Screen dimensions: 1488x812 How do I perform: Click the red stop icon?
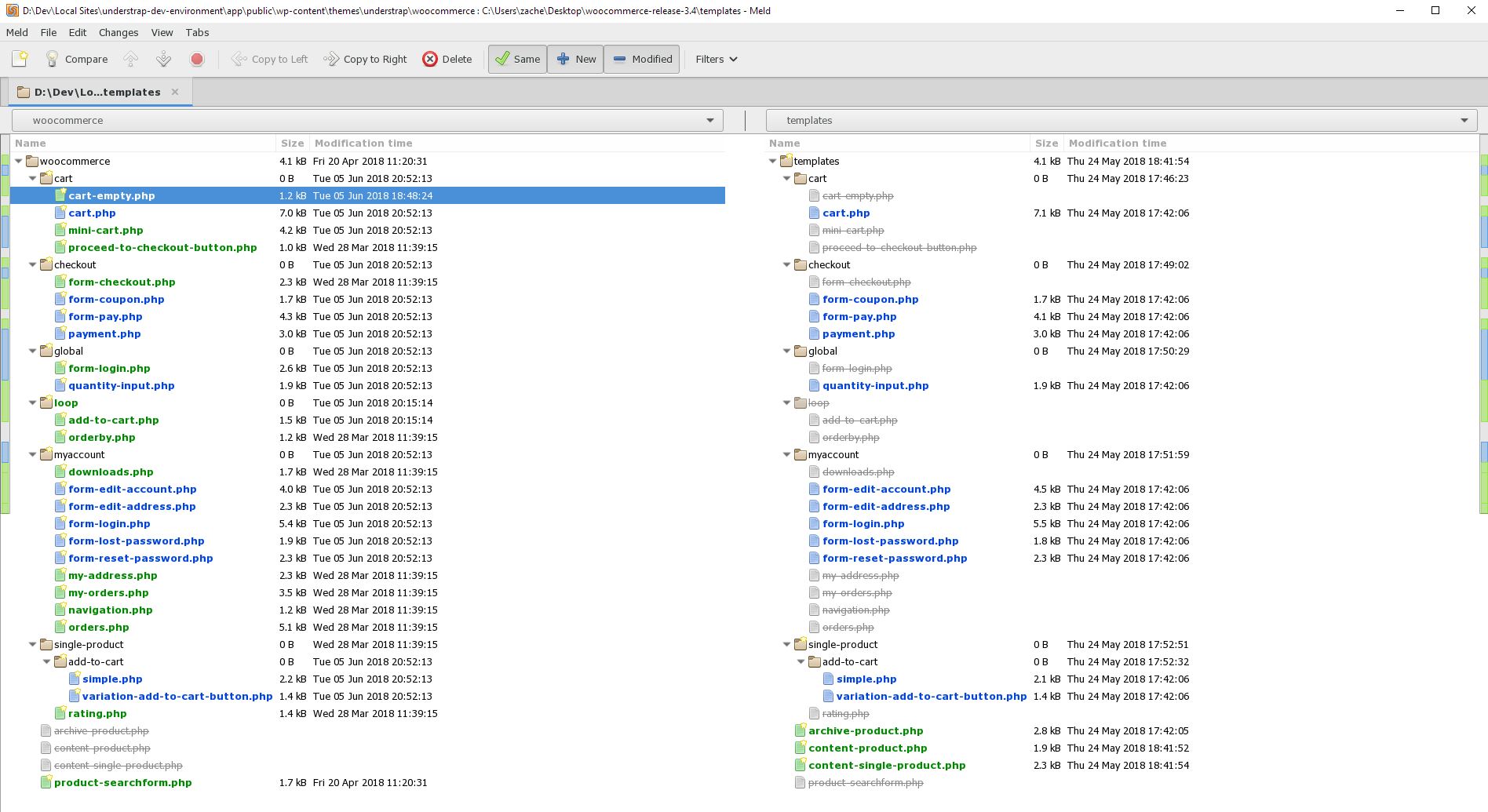pyautogui.click(x=197, y=59)
